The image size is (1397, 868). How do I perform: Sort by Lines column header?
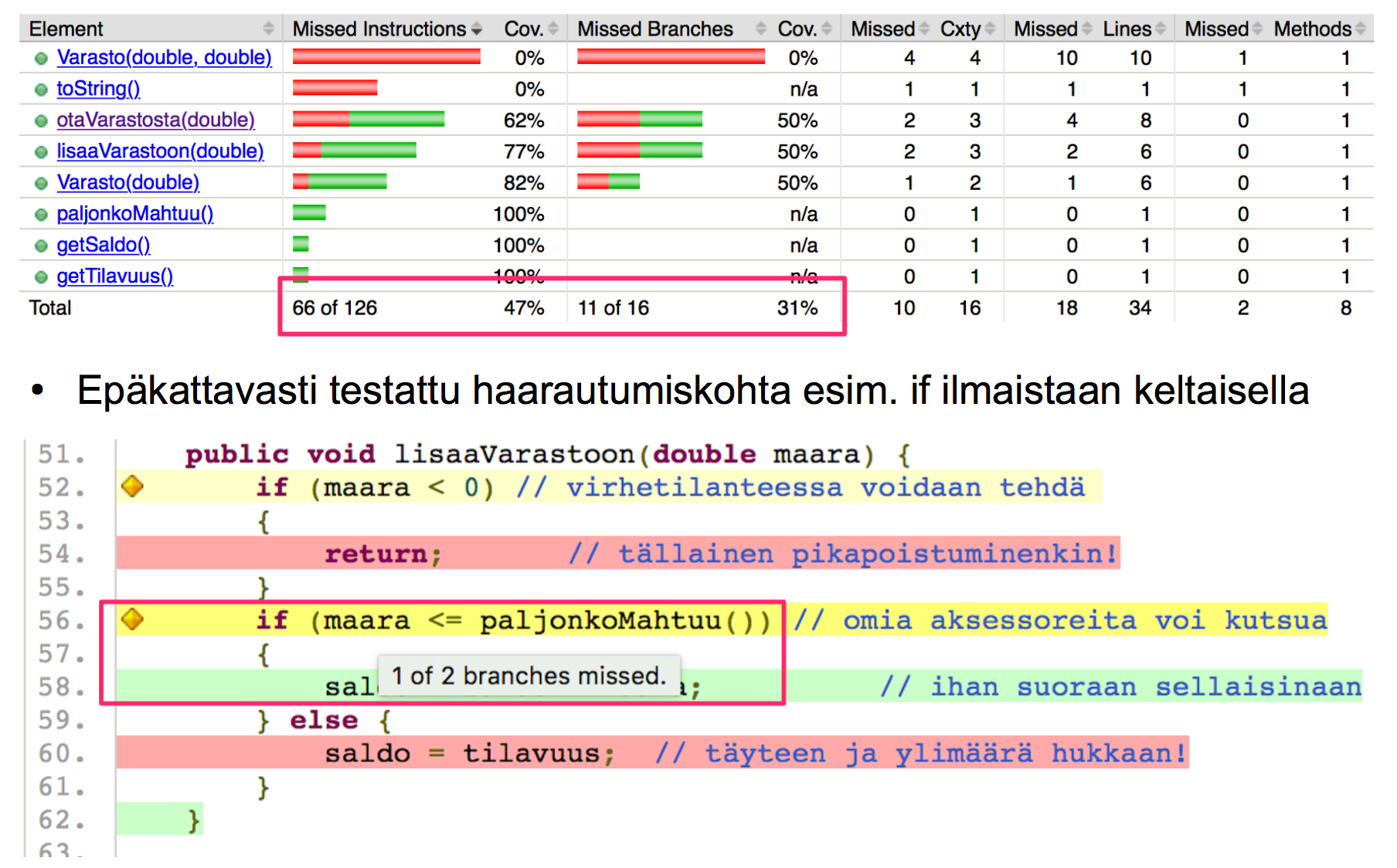pos(1127,29)
